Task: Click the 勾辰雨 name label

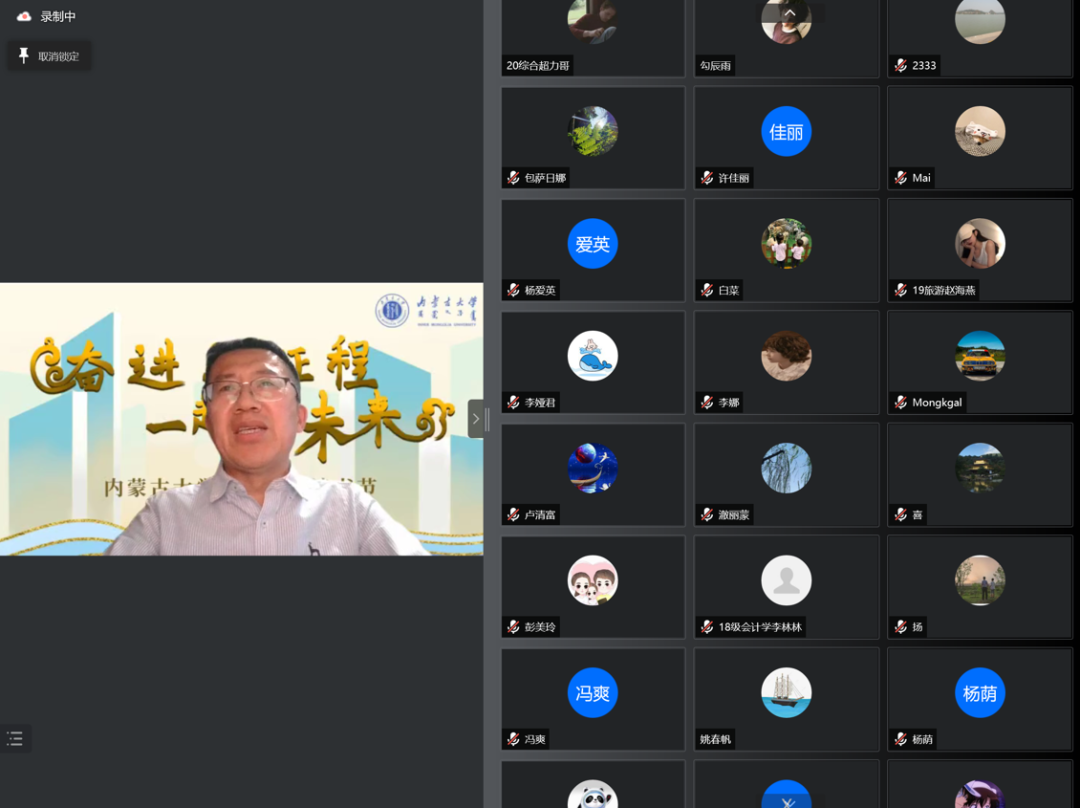Action: pyautogui.click(x=715, y=65)
